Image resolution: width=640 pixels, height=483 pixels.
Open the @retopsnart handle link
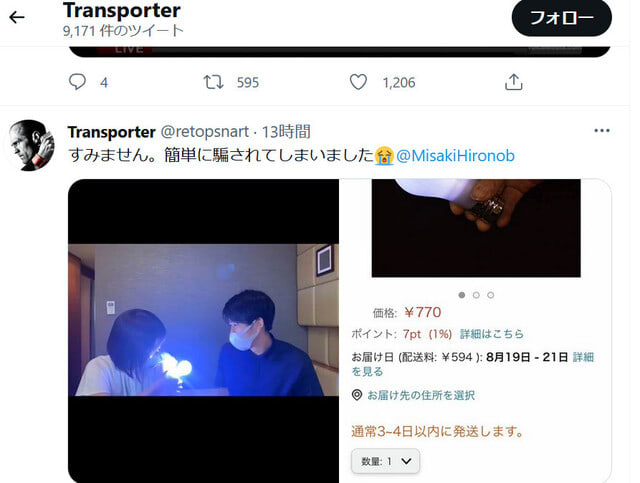(204, 132)
